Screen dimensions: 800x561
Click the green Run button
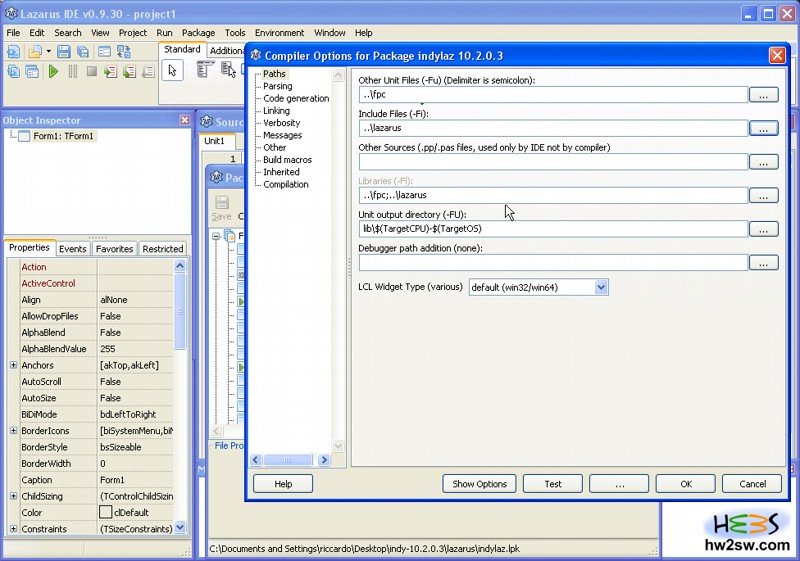tap(53, 71)
